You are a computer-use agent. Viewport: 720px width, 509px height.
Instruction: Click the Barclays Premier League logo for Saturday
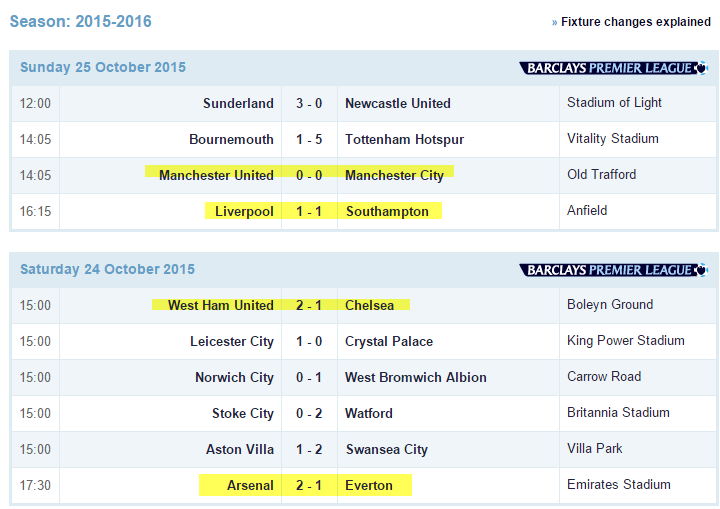pos(613,270)
